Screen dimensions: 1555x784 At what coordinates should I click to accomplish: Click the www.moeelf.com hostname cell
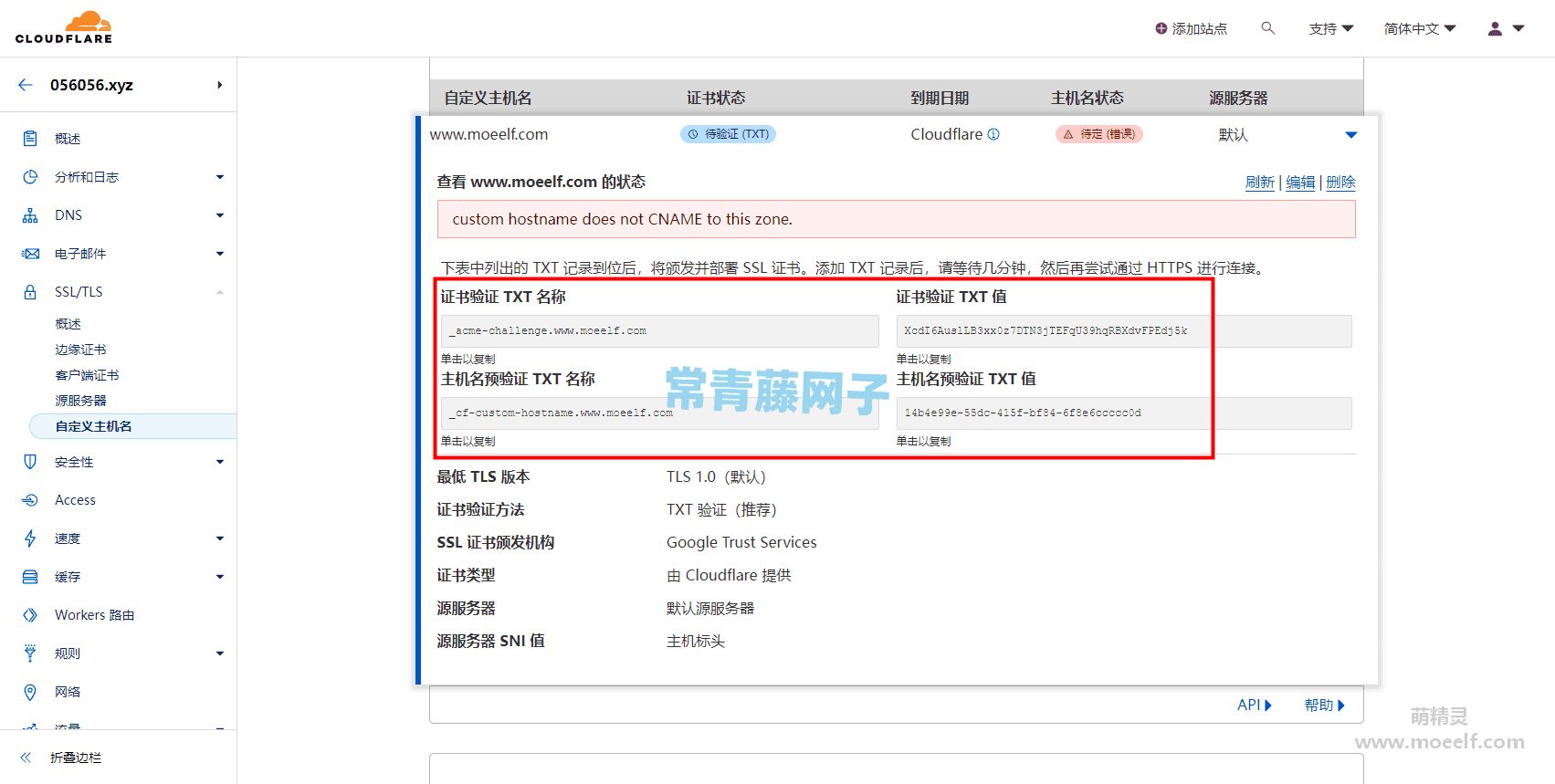pos(489,134)
